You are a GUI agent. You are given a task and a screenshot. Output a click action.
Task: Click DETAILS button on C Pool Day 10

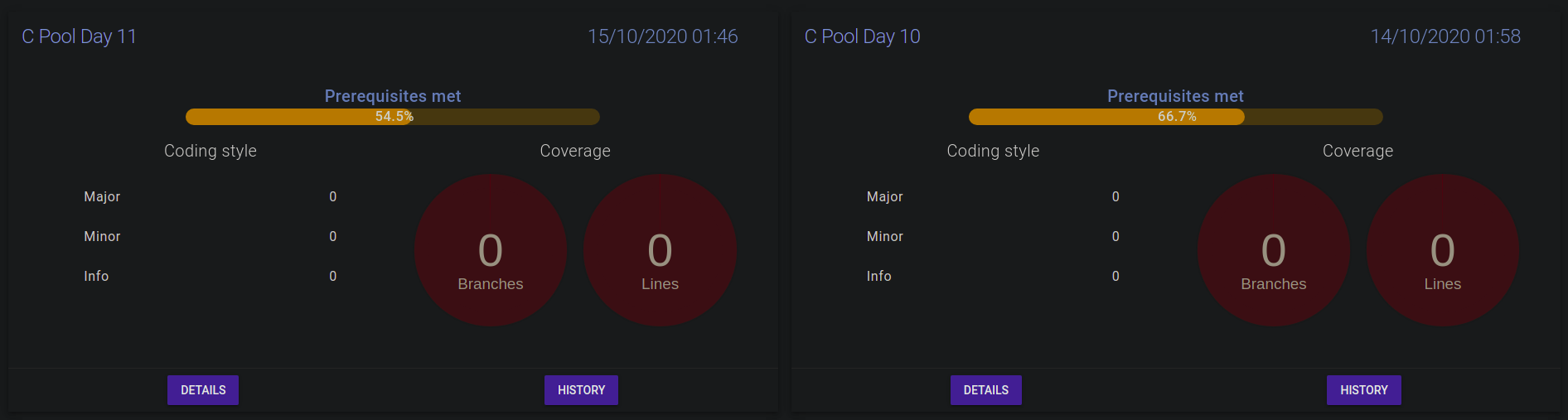click(985, 390)
